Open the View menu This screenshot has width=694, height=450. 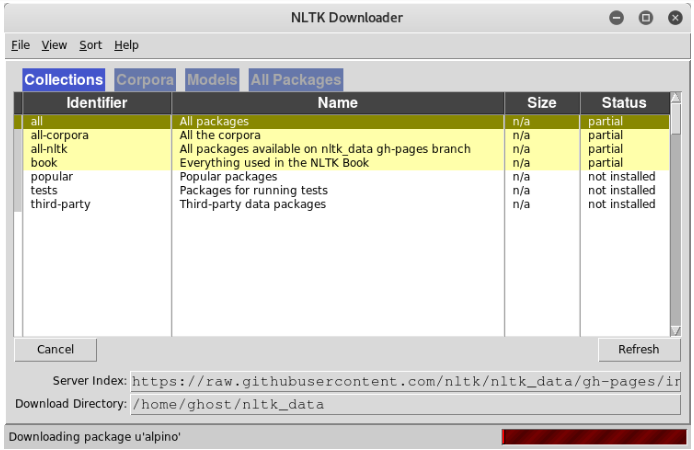point(54,45)
